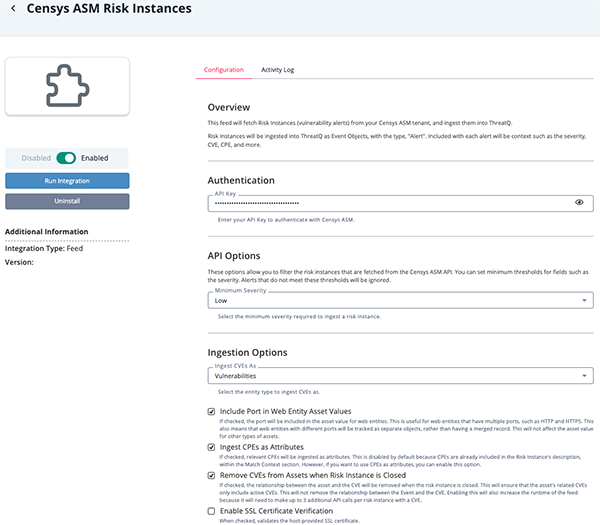Run the integration now
Viewport: 600px width, 525px height.
coord(67,181)
